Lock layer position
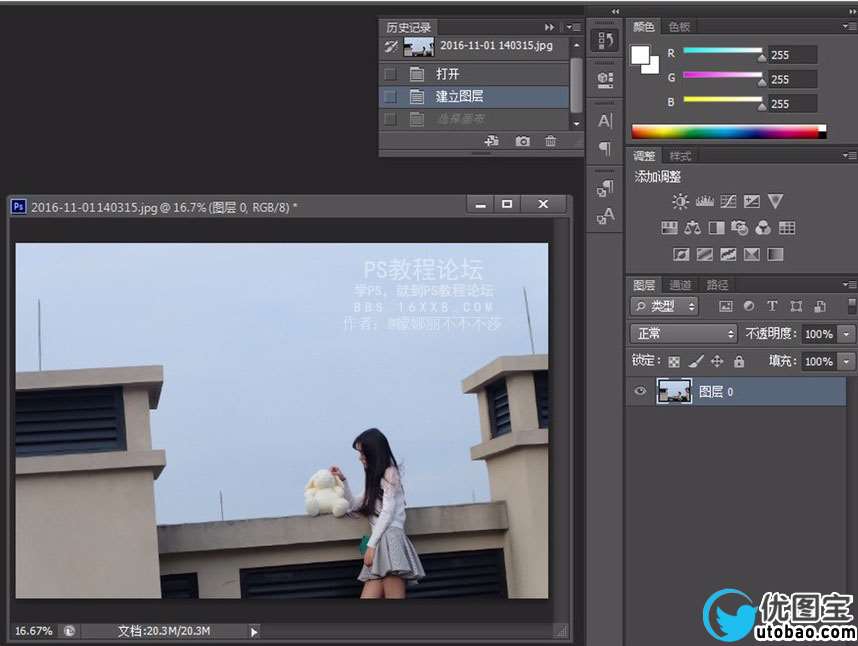This screenshot has height=646, width=858. point(717,361)
